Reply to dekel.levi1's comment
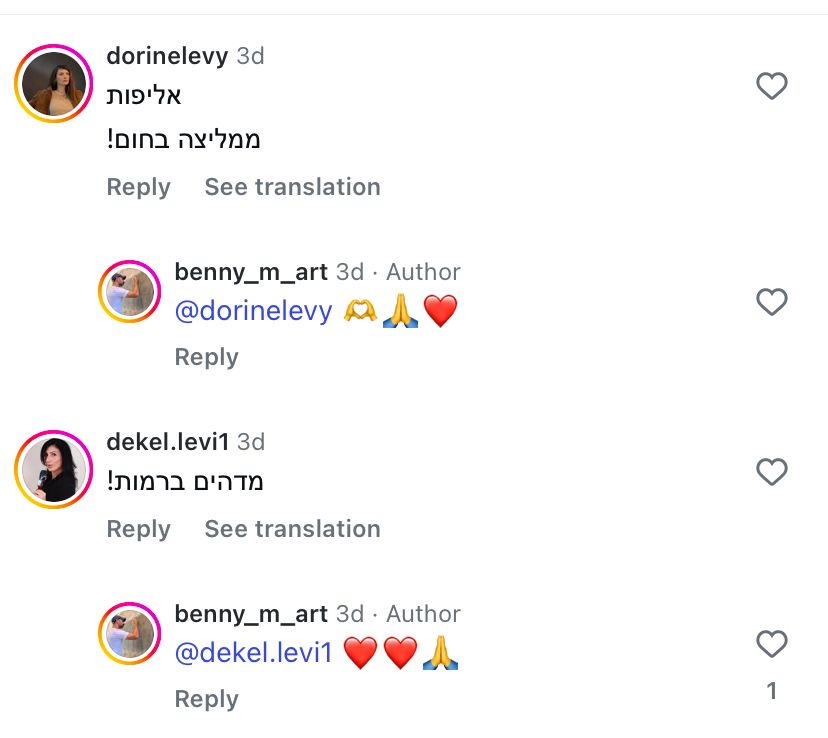The width and height of the screenshot is (828, 738). 138,529
